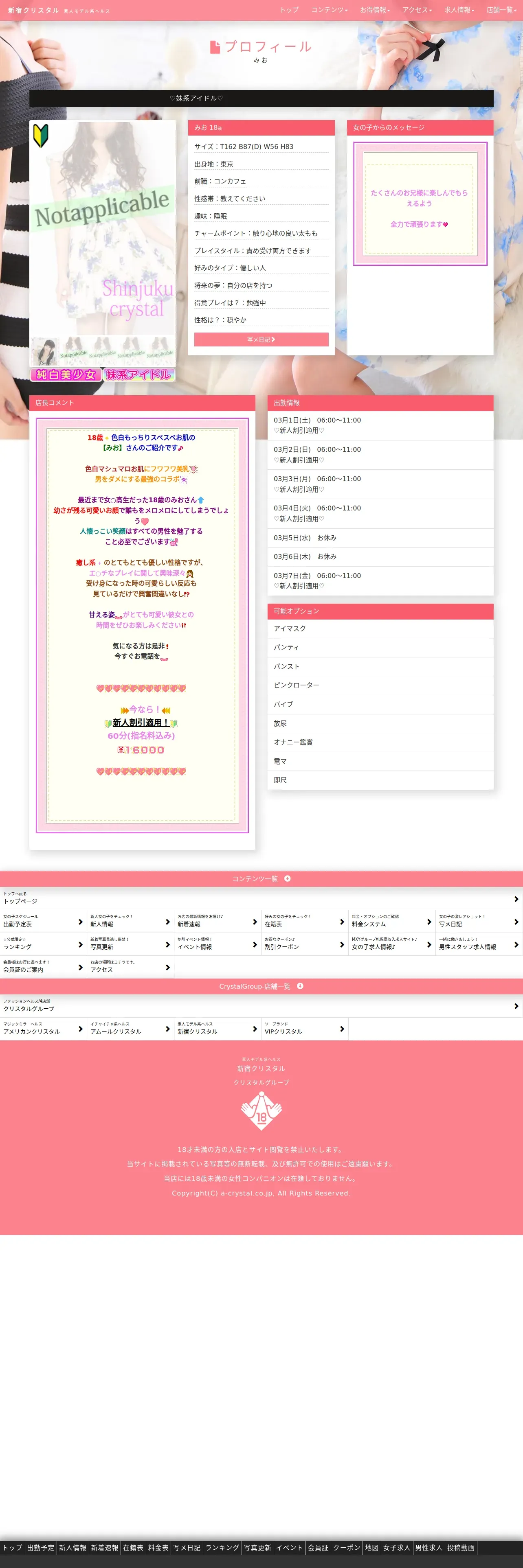Click the 03月7日(金) 06:00〜11:00 schedule row

pyautogui.click(x=380, y=581)
